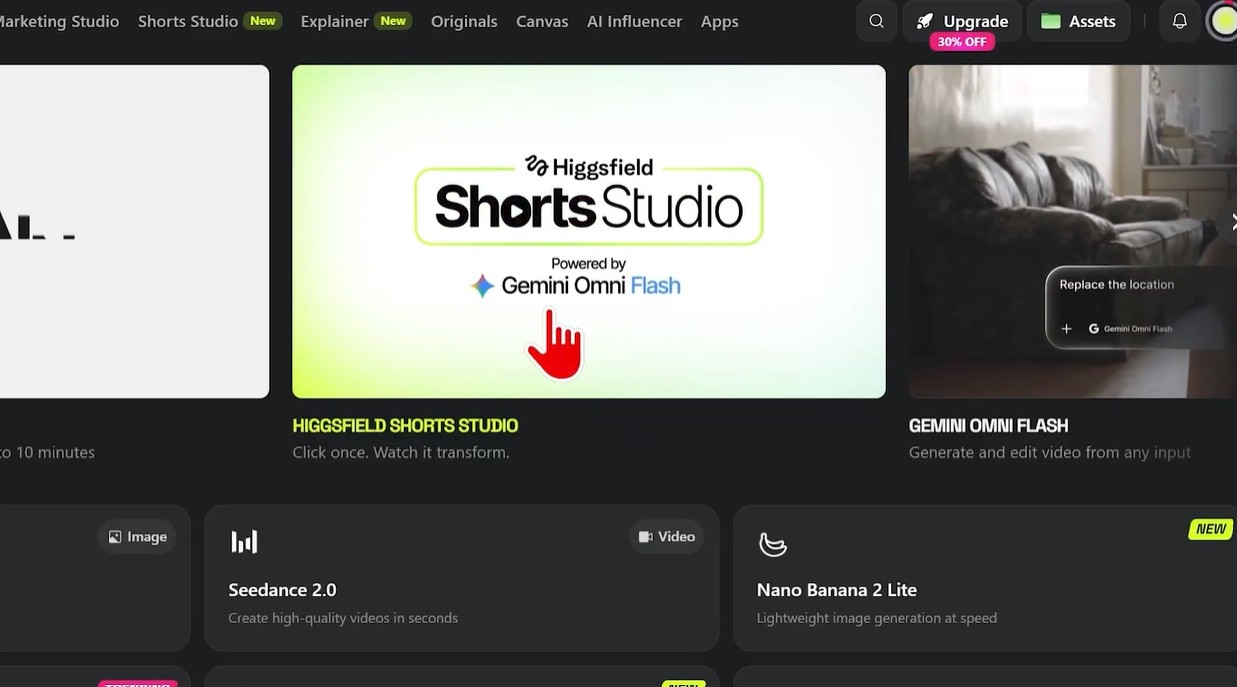Viewport: 1237px width, 687px height.
Task: Click the Upgrade rocket button
Action: tap(962, 21)
